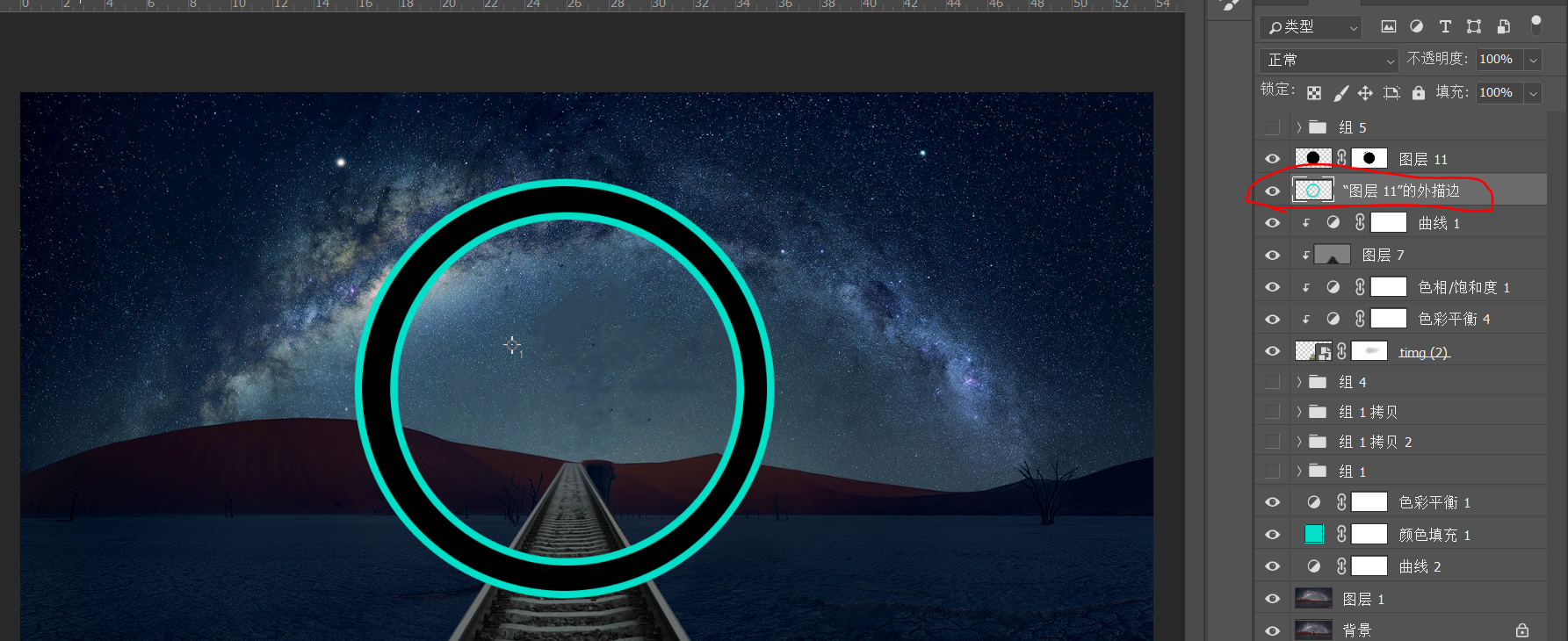1568x641 pixels.
Task: Select the timg (2) smart object thumbnail
Action: tap(1313, 351)
